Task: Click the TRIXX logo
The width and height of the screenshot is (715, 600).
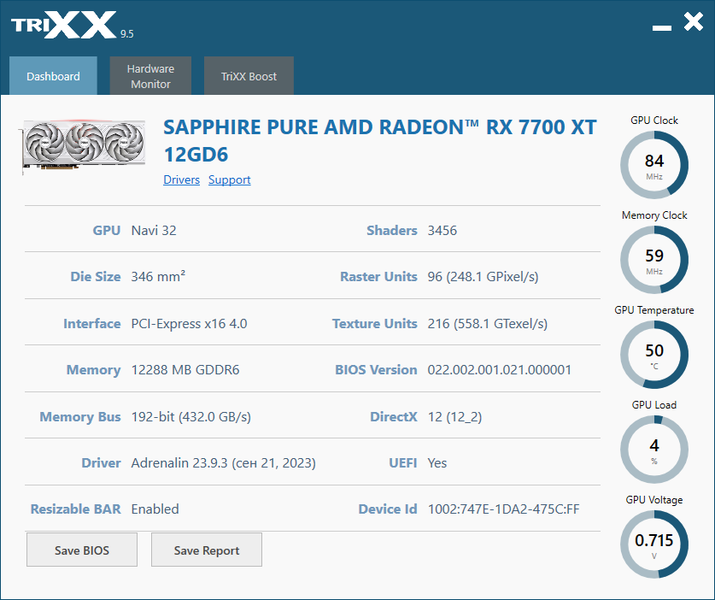Action: [72, 26]
